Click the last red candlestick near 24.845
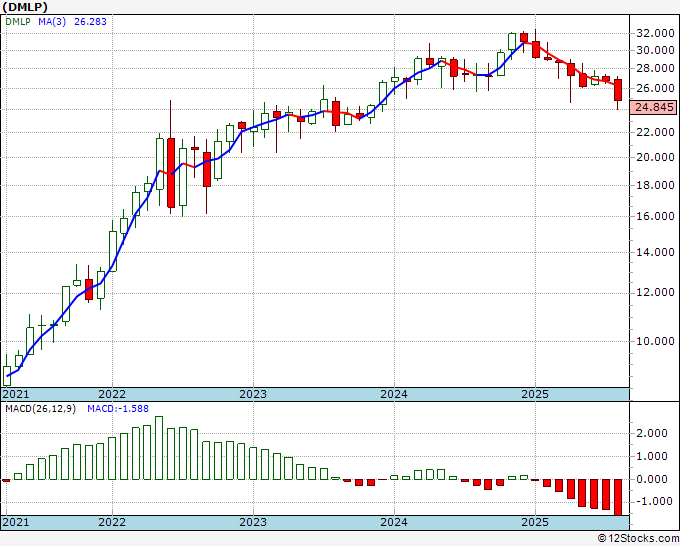This screenshot has width=680, height=546. tap(618, 90)
